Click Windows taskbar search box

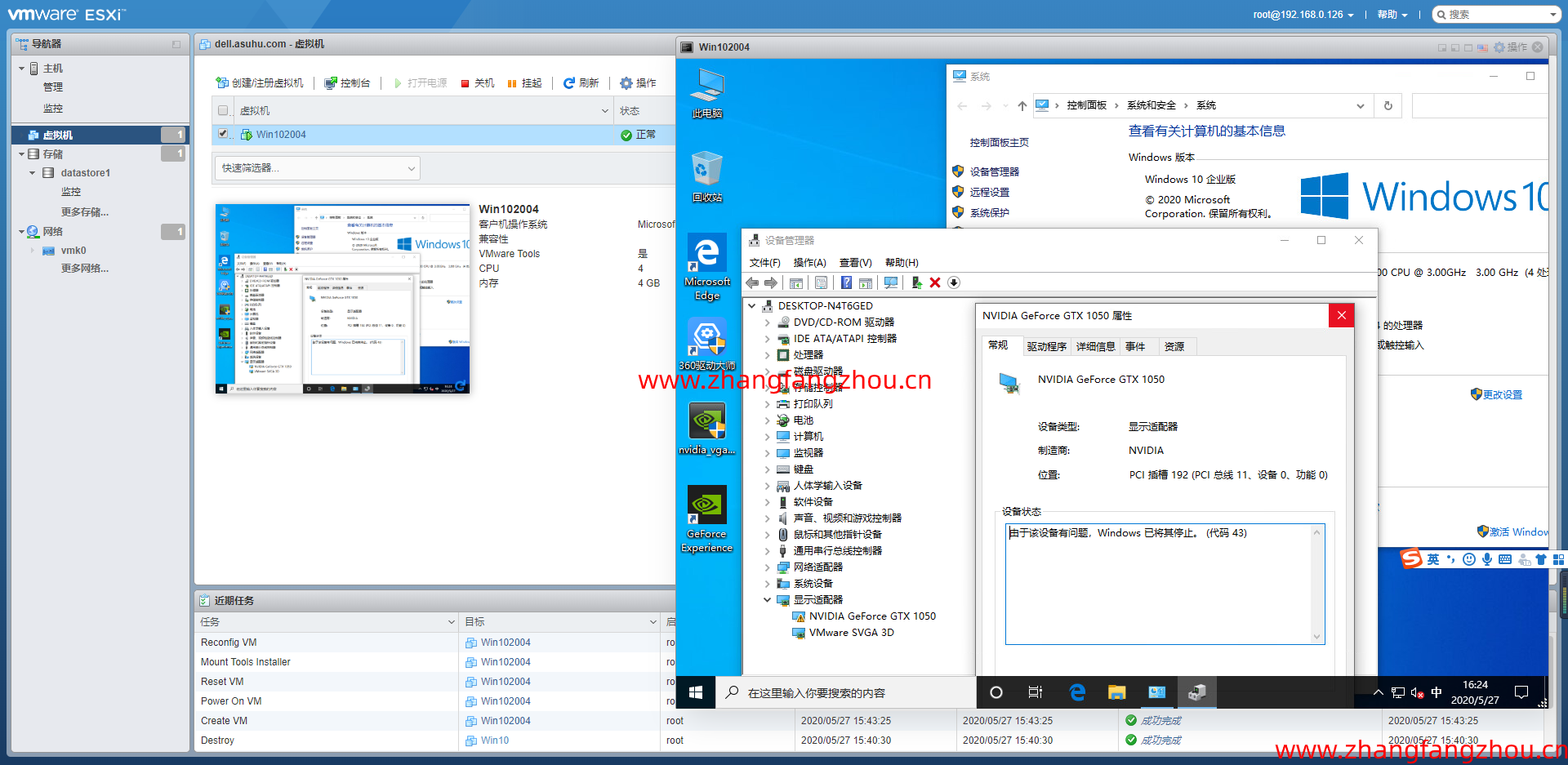pos(846,692)
